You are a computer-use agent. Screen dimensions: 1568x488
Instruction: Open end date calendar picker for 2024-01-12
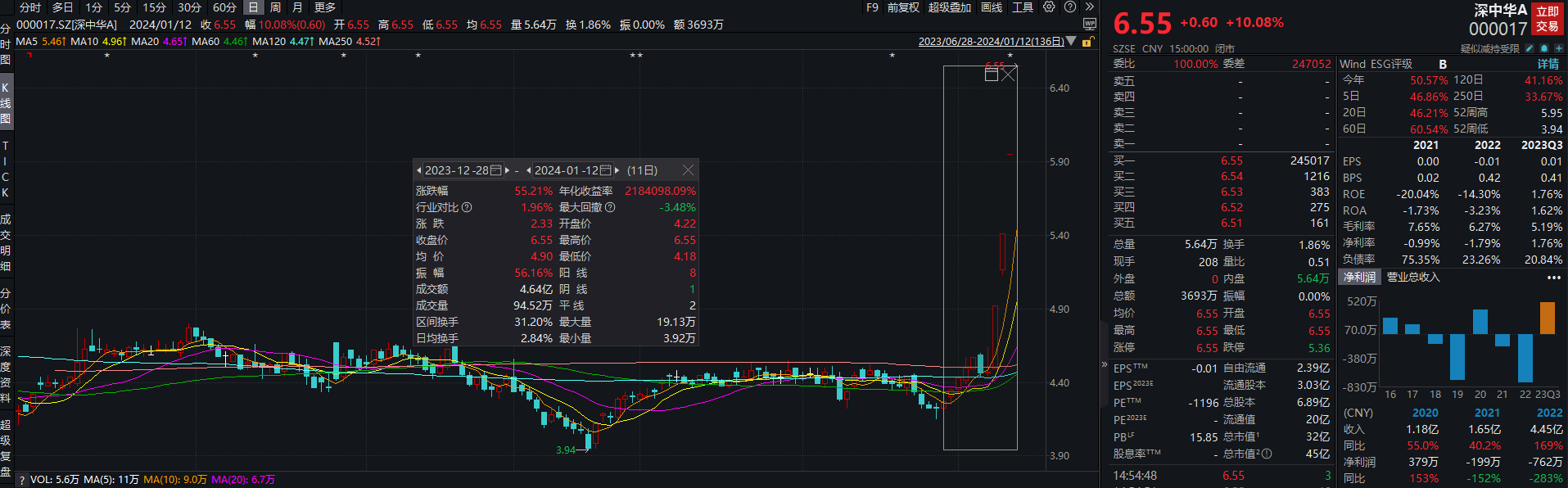point(606,170)
